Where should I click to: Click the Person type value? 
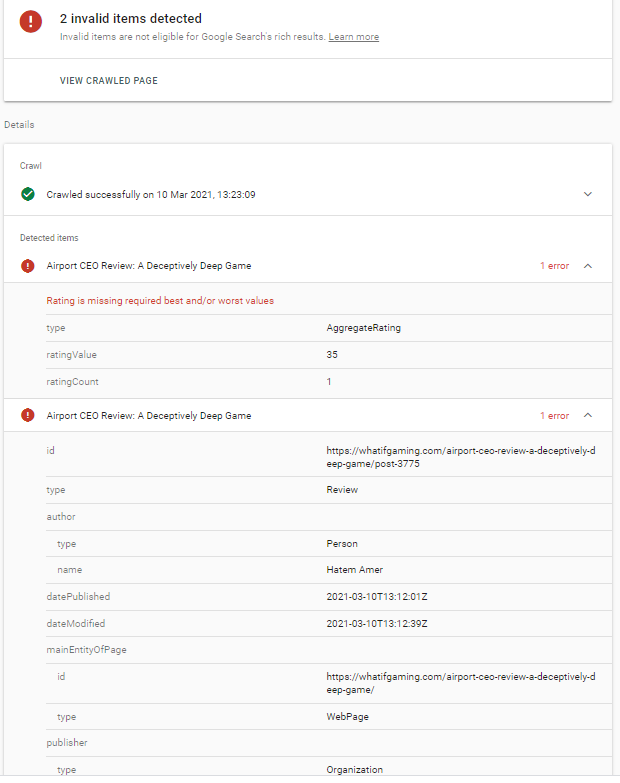click(342, 544)
